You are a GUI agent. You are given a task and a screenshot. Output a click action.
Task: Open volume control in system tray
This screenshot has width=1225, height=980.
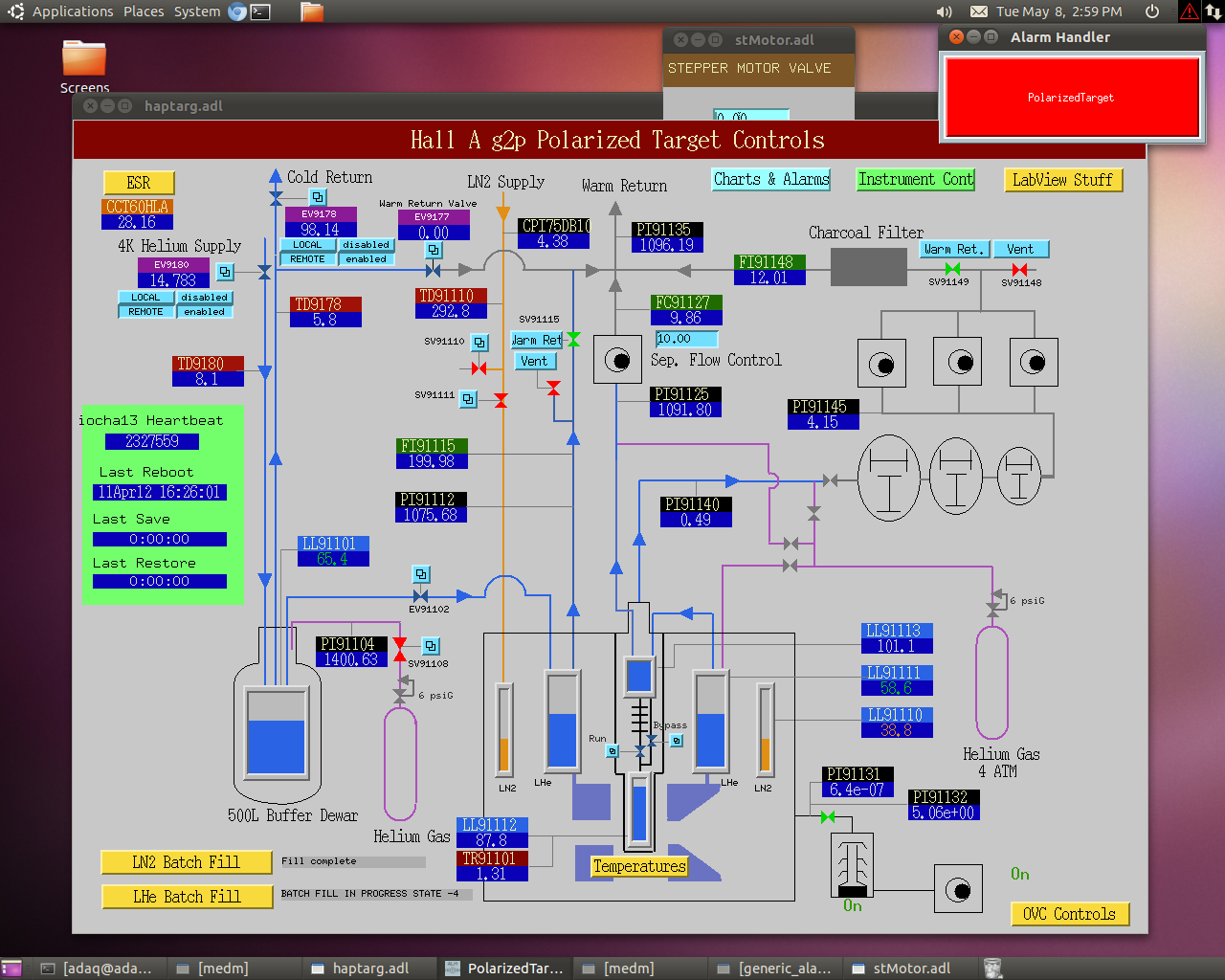click(x=945, y=11)
